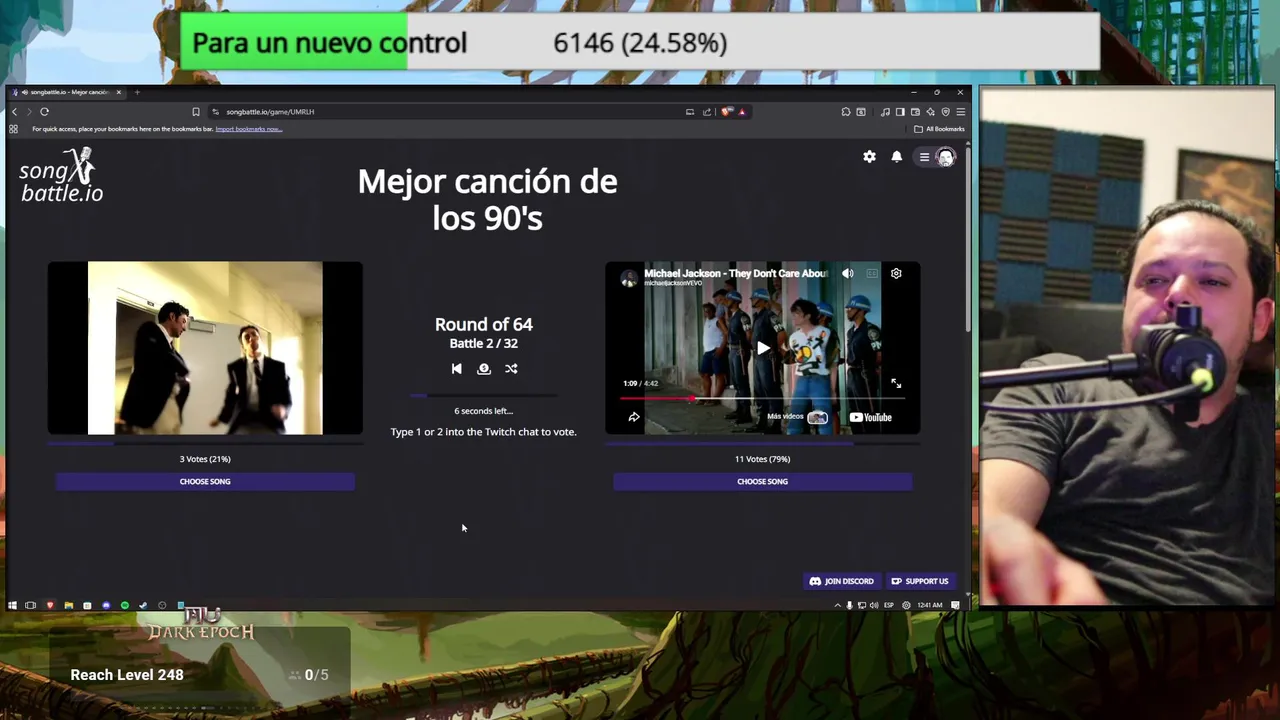The height and width of the screenshot is (720, 1280).
Task: Enter fullscreen on the YouTube player
Action: (x=896, y=383)
